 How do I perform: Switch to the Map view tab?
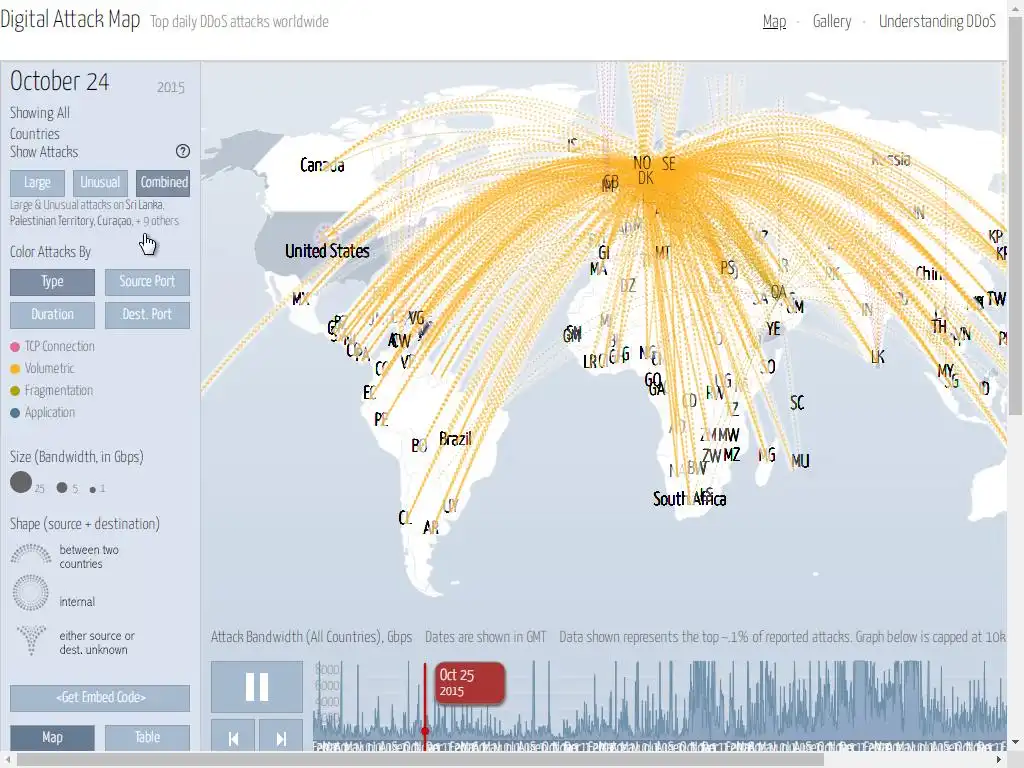coord(52,738)
